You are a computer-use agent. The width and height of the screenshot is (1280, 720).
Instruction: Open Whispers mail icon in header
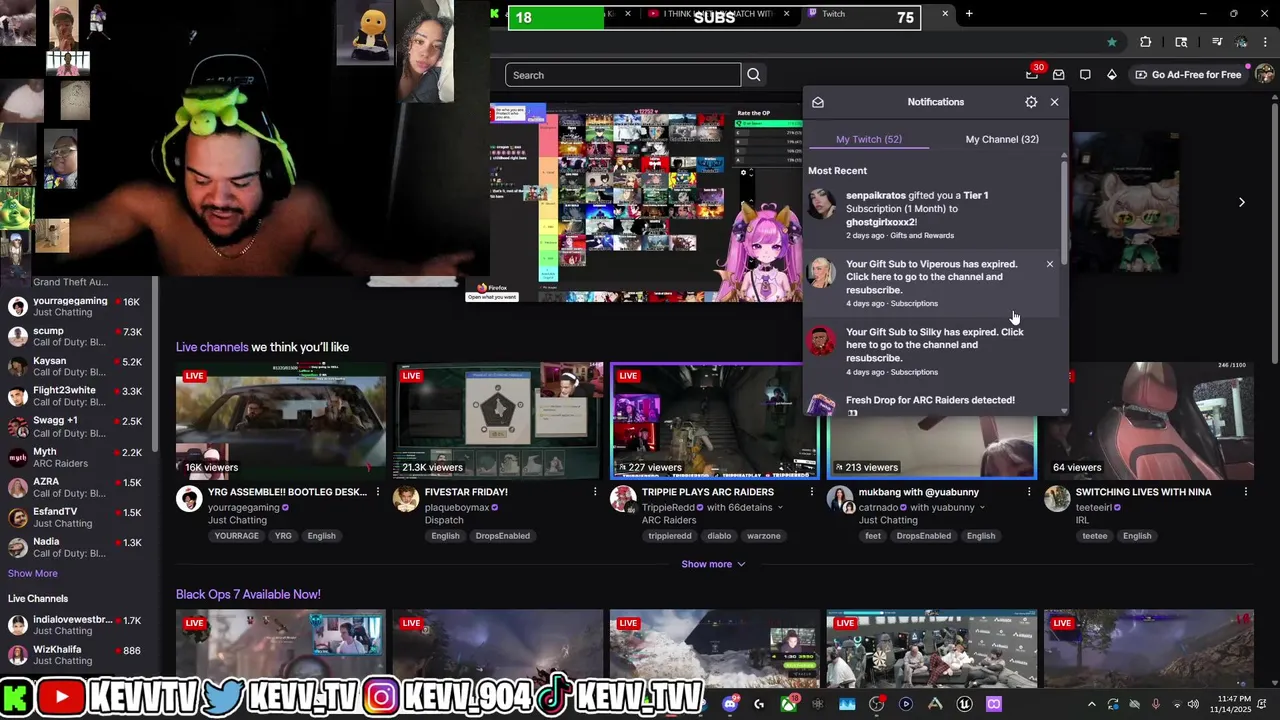point(1058,74)
